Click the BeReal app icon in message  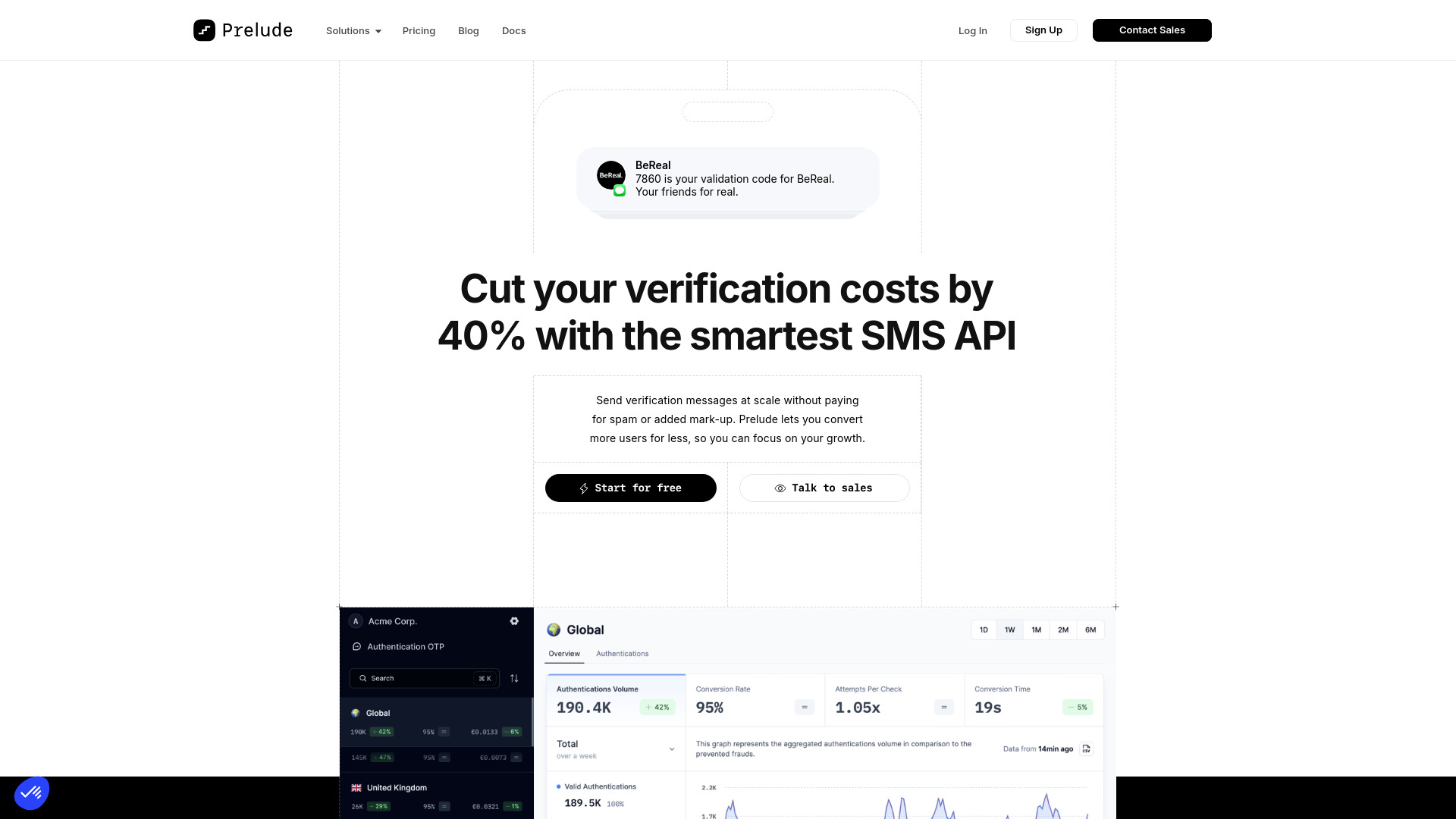click(x=610, y=175)
